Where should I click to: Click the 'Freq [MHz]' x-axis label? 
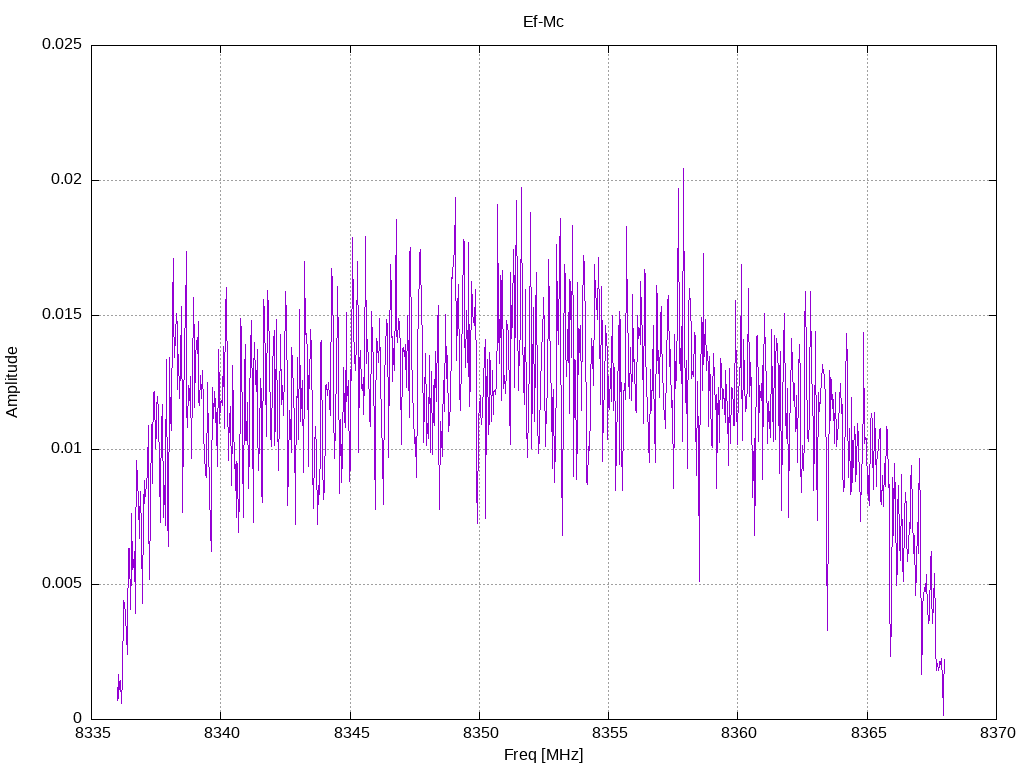point(543,755)
